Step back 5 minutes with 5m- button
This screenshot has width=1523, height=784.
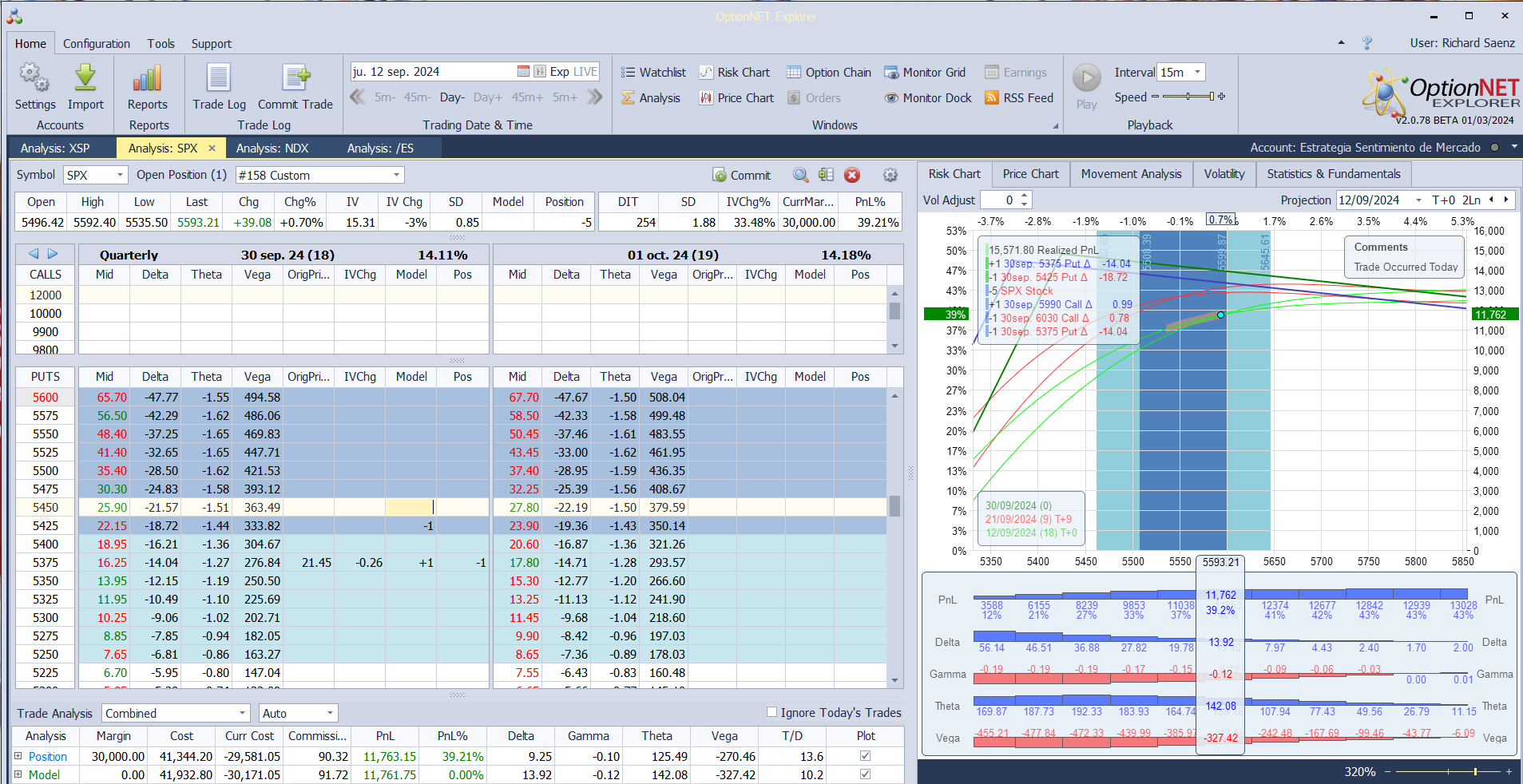[385, 97]
